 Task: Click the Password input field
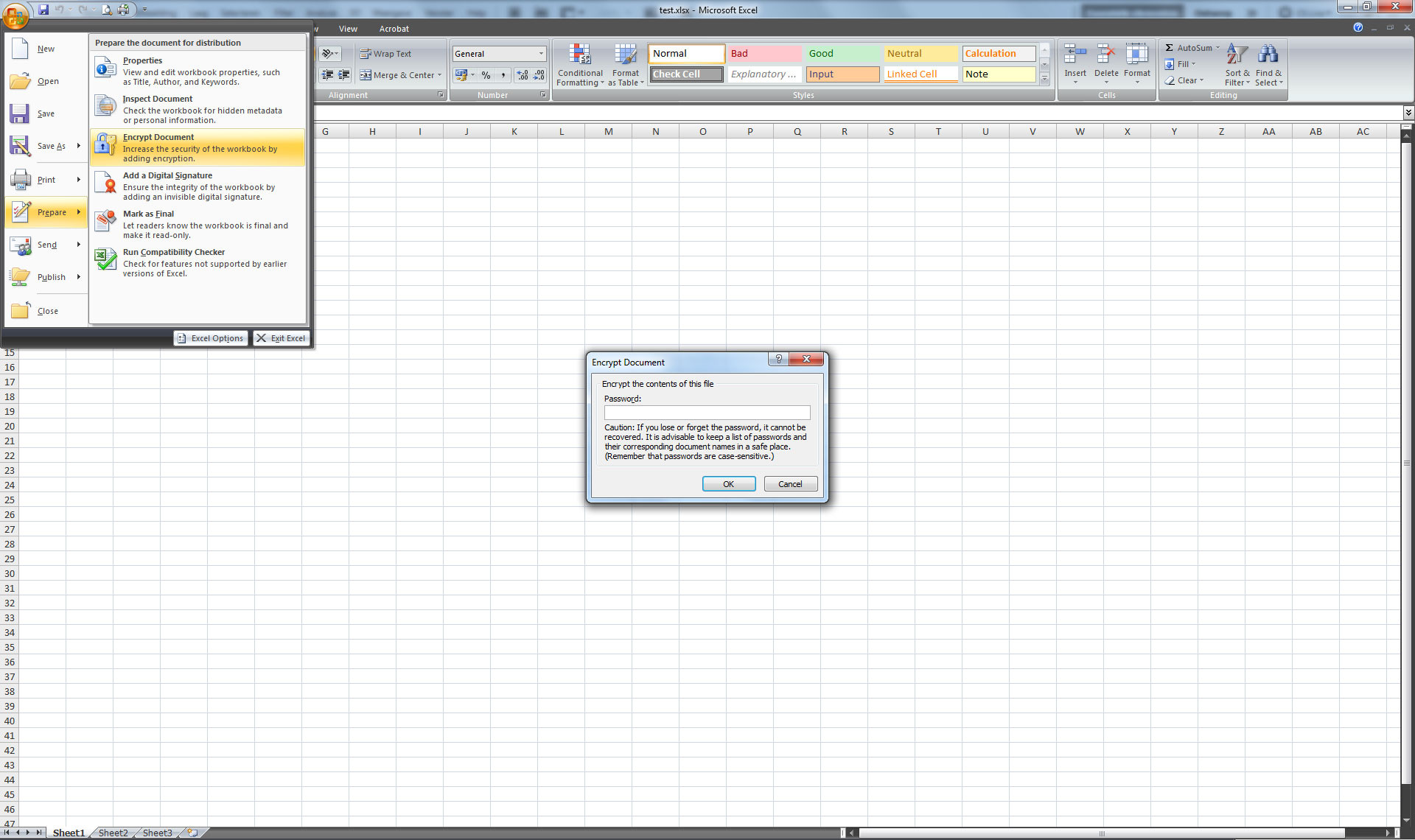pyautogui.click(x=707, y=413)
